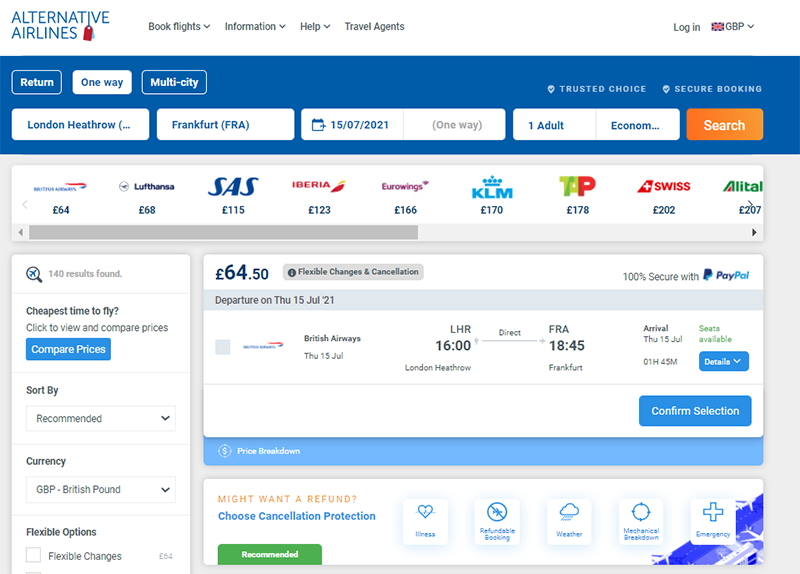Click the calendar icon in date field

coord(318,124)
